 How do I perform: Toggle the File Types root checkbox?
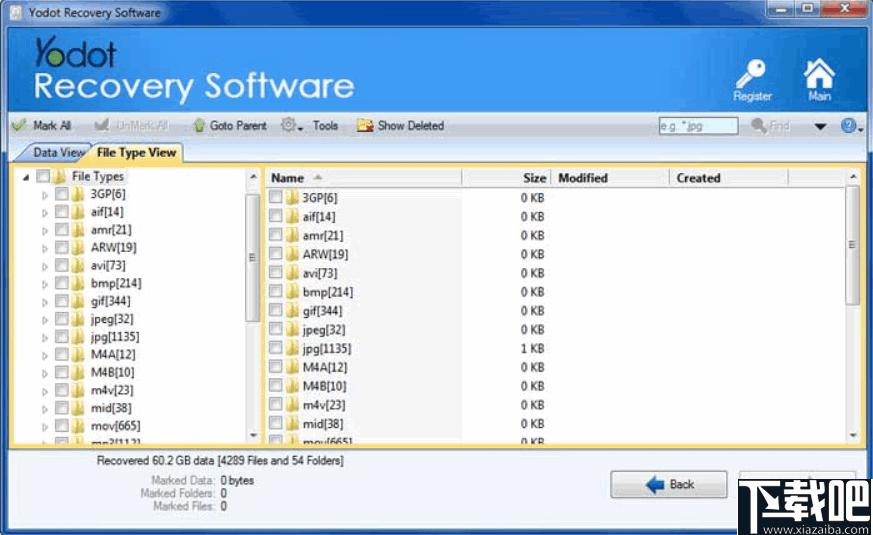pyautogui.click(x=43, y=177)
